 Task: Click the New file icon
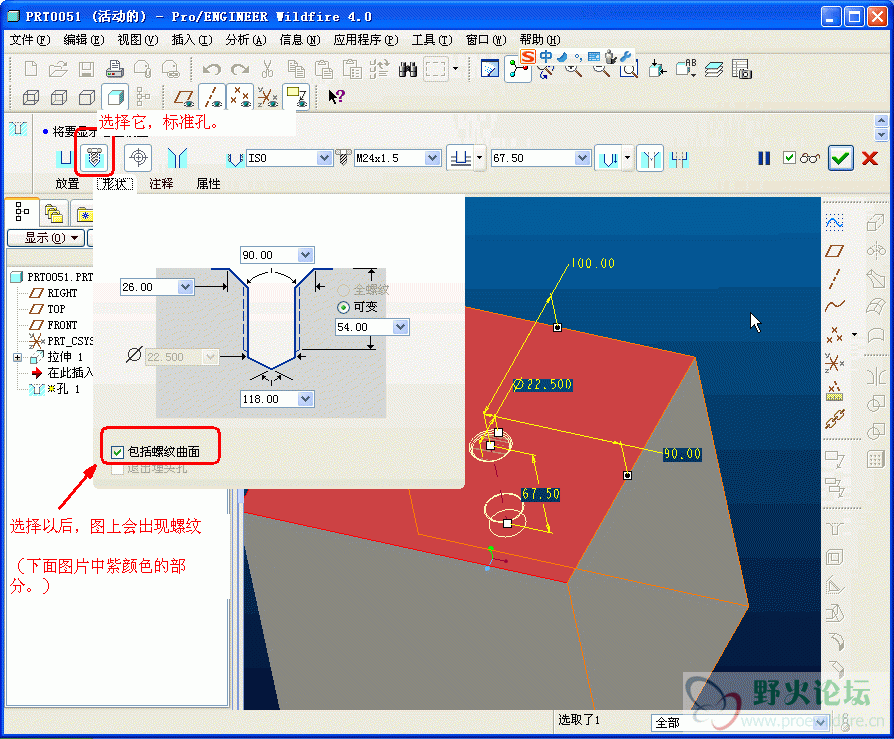31,70
